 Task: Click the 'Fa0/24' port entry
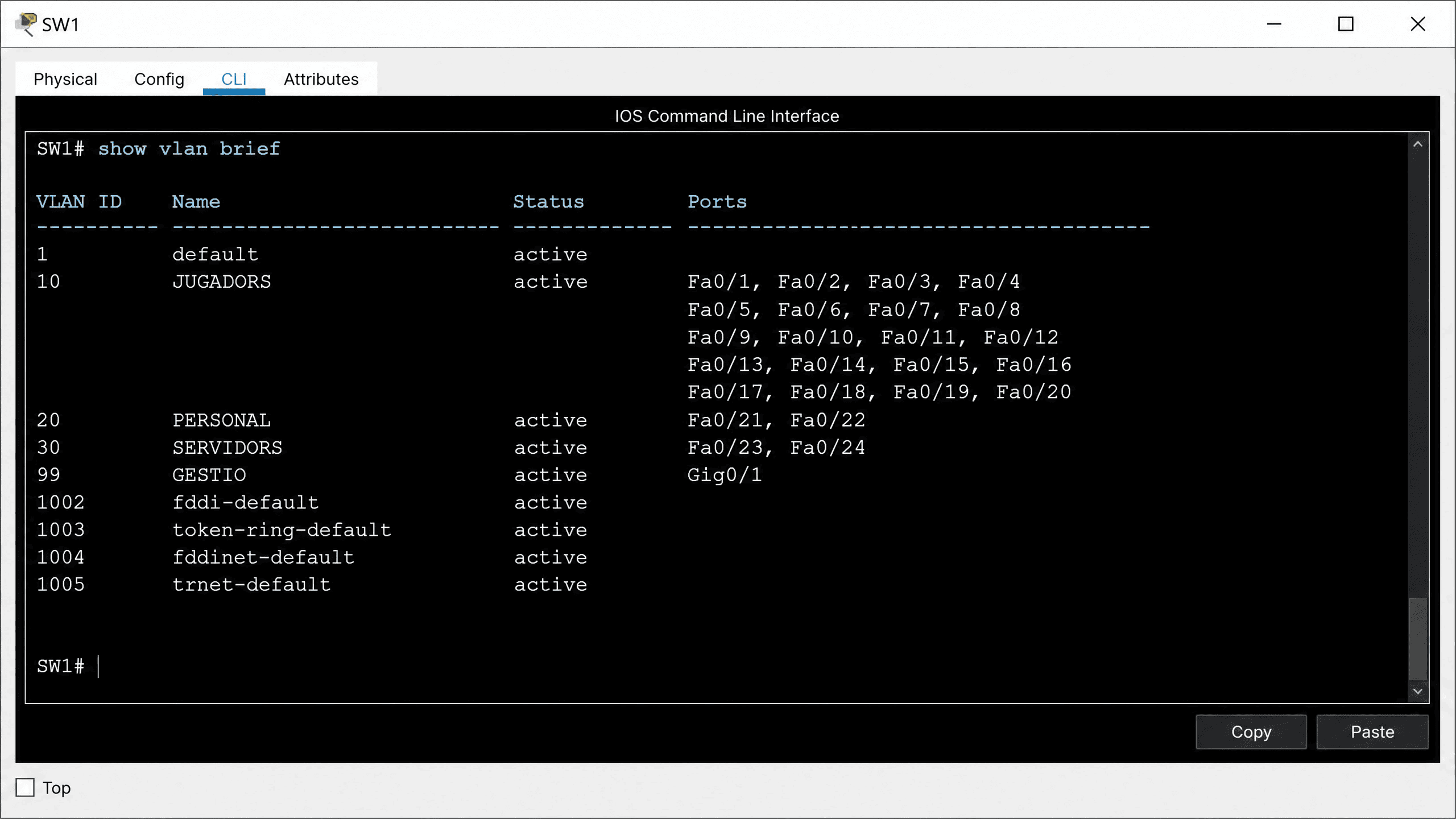pos(828,448)
